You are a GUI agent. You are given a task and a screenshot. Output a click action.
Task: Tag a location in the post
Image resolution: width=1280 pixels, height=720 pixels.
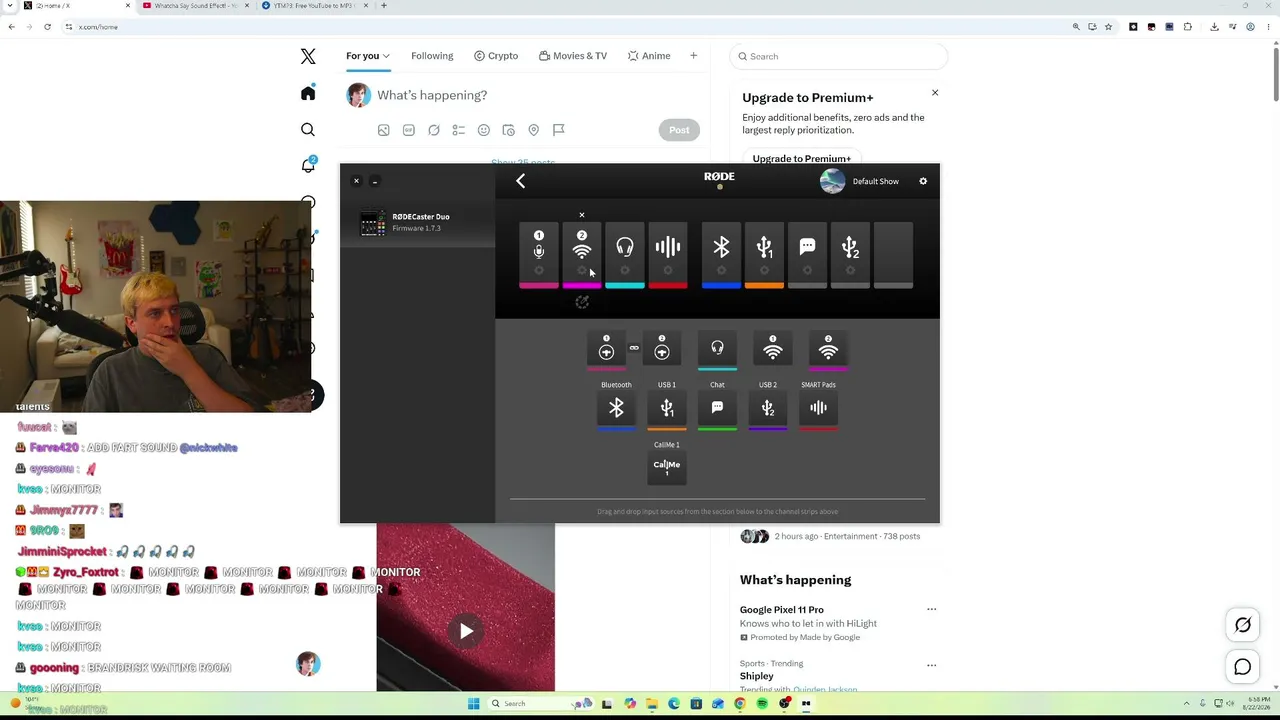point(533,130)
